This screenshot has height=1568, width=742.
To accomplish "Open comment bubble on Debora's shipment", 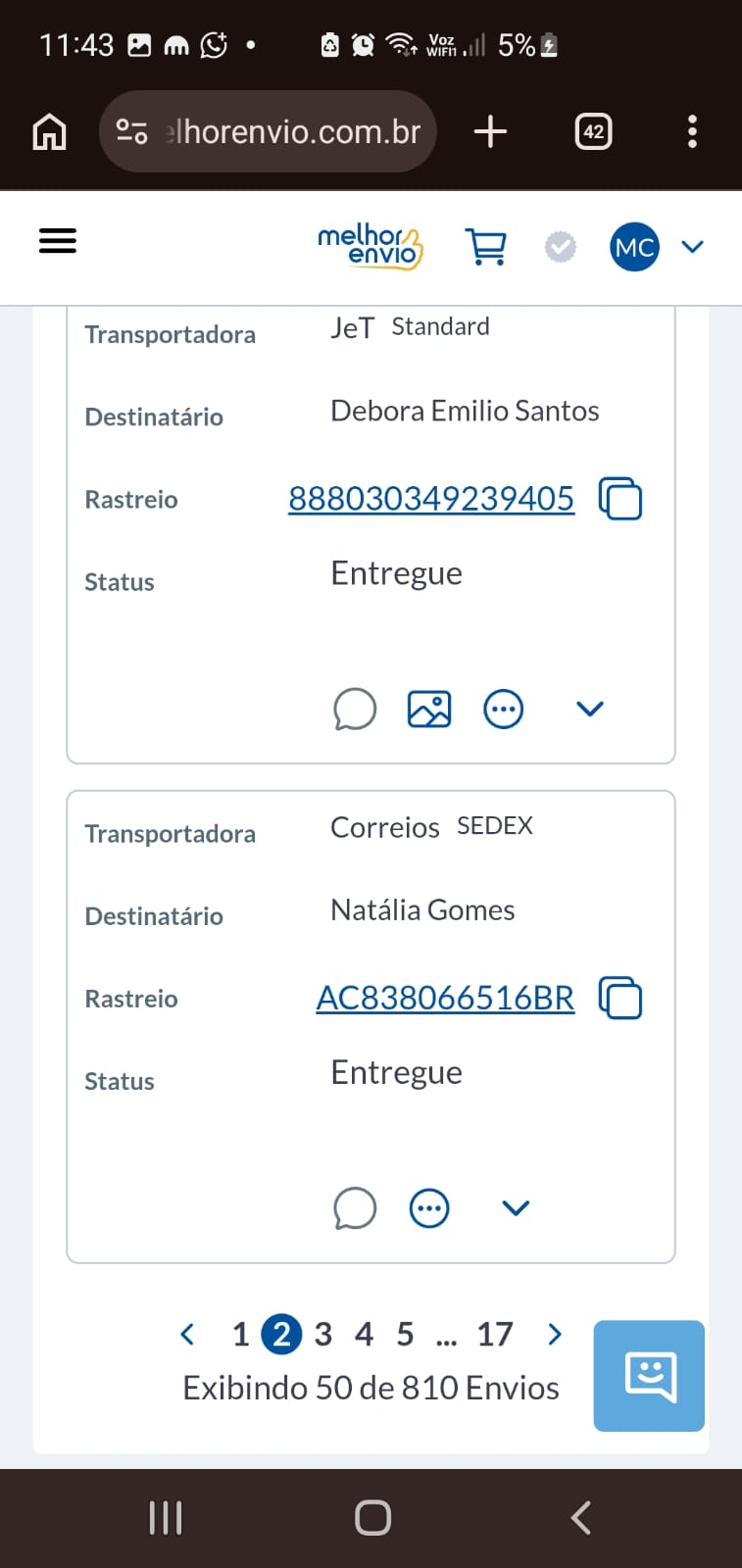I will coord(355,709).
